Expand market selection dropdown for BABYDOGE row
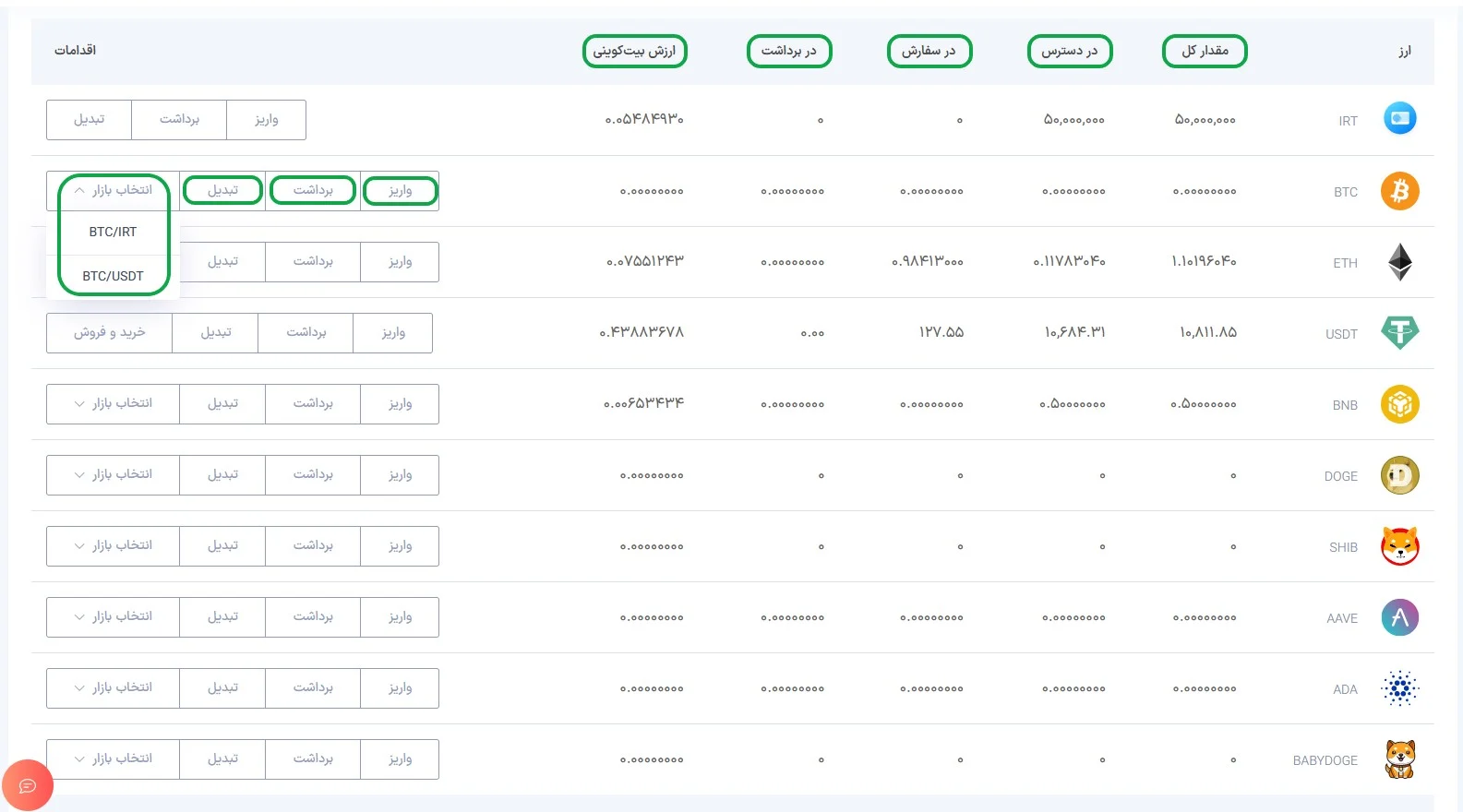The height and width of the screenshot is (812, 1463). point(113,759)
